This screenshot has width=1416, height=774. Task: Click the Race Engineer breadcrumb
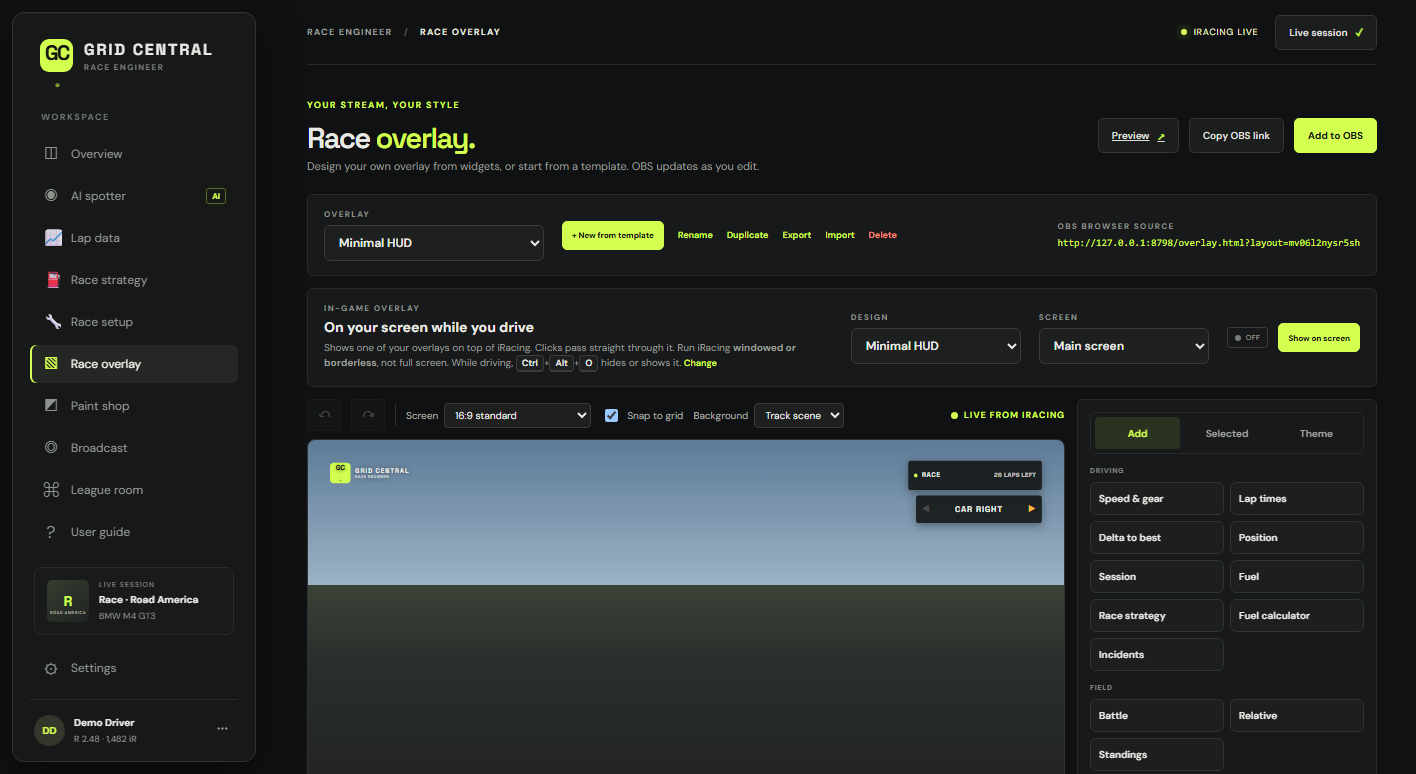(x=349, y=32)
